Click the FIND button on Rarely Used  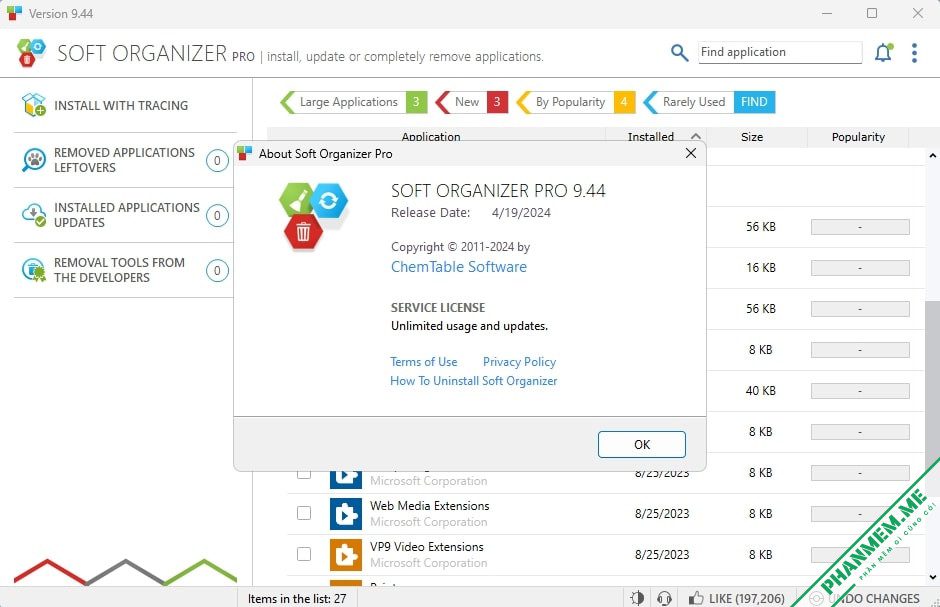754,102
